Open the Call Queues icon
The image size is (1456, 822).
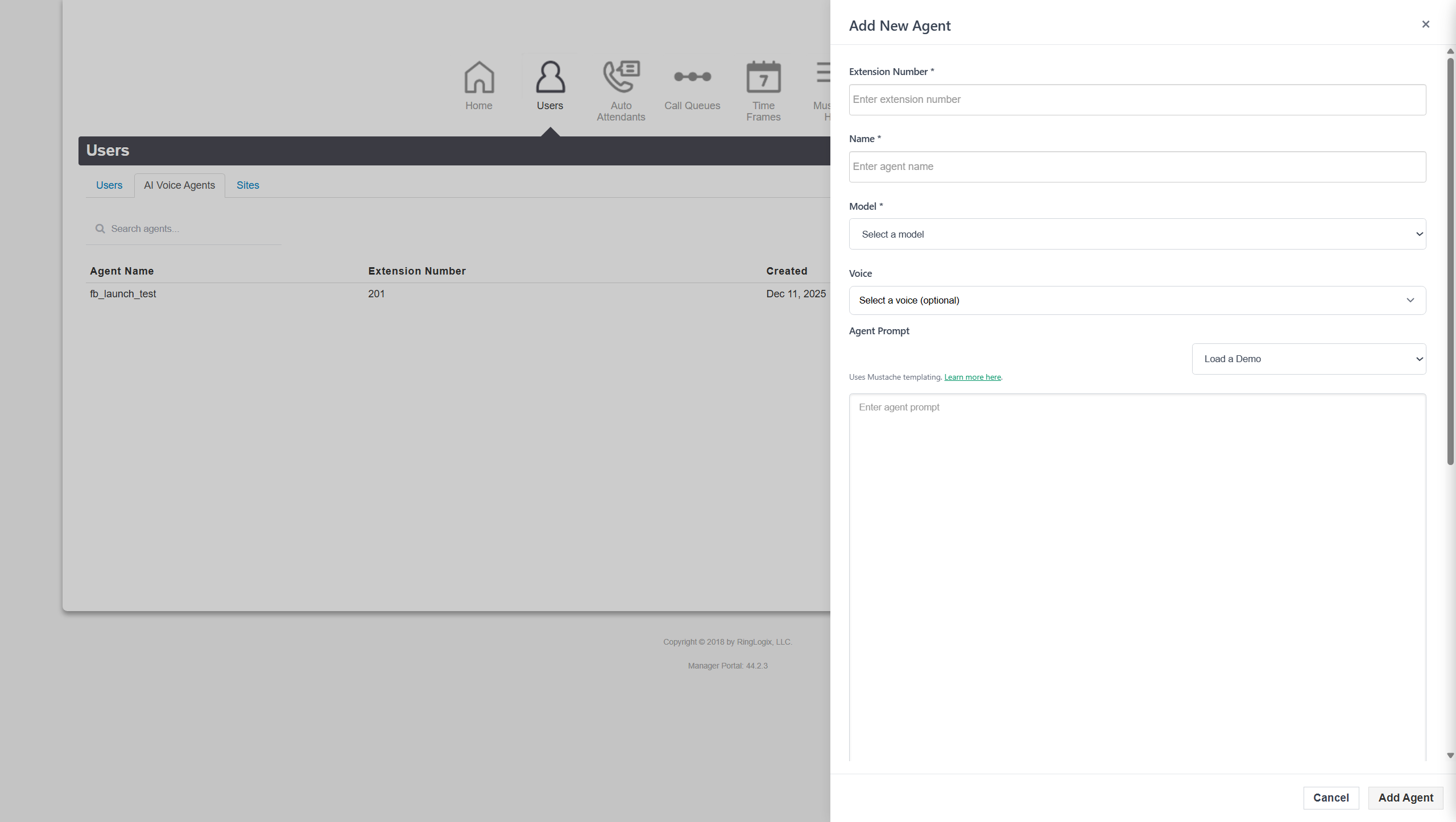pos(692,77)
